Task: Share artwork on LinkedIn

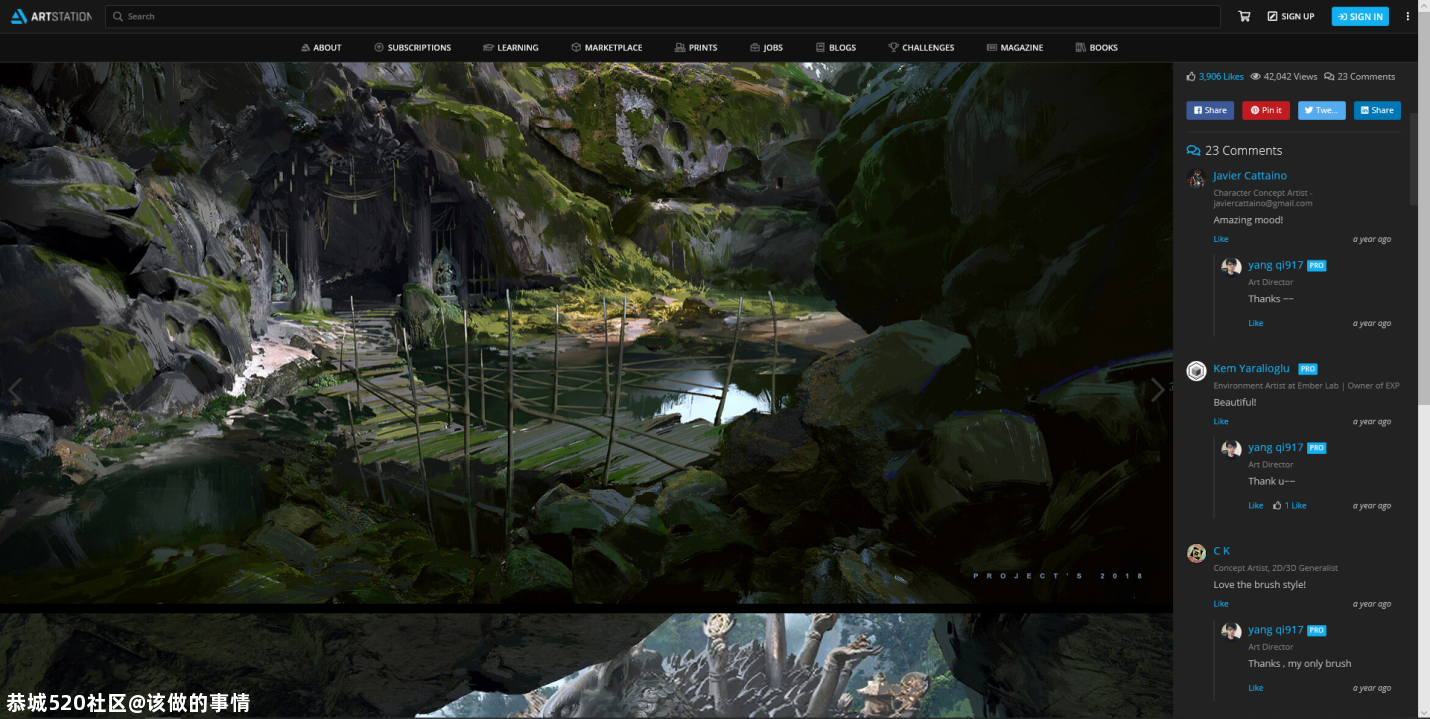Action: tap(1377, 110)
